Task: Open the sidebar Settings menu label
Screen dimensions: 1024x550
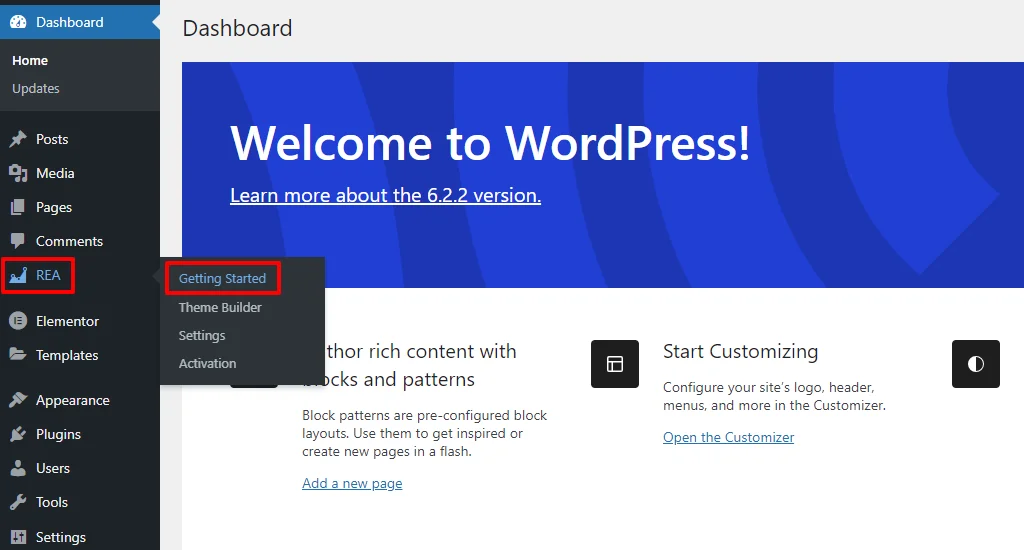Action: 61,537
